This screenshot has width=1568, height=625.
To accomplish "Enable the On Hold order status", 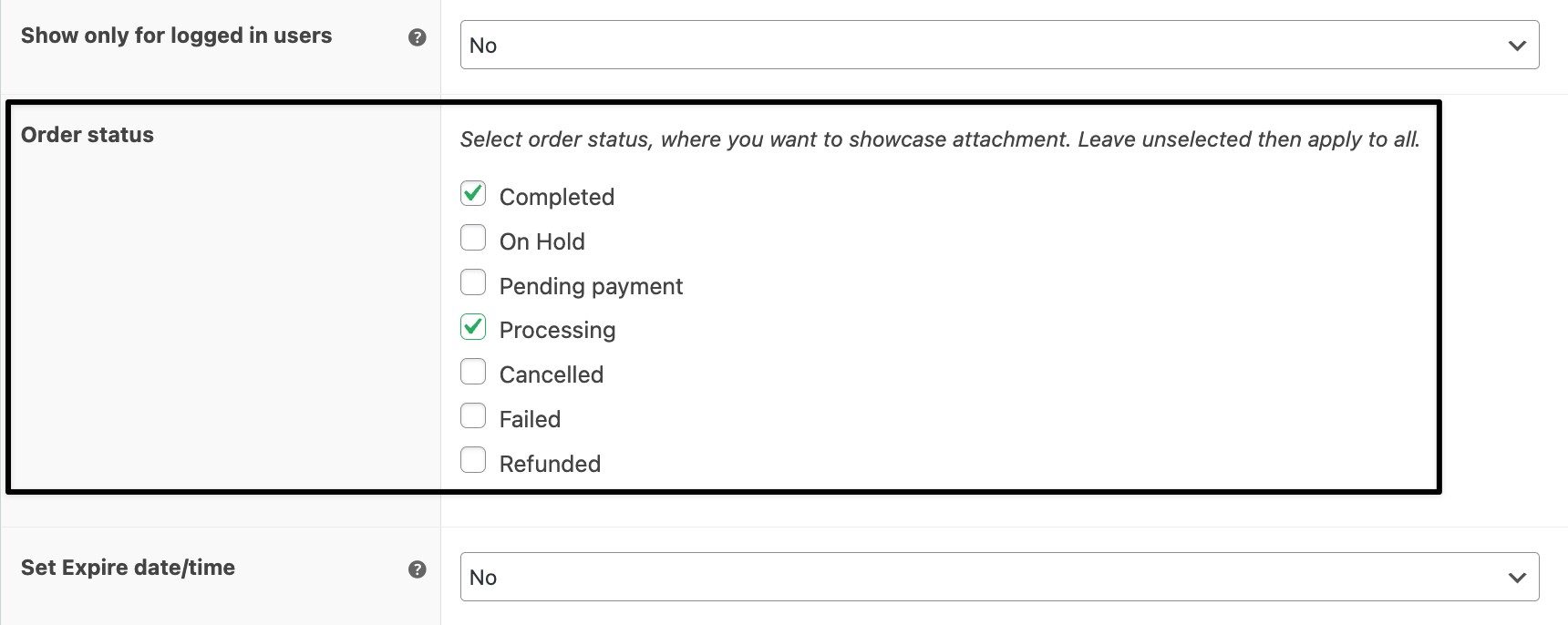I will click(x=473, y=238).
